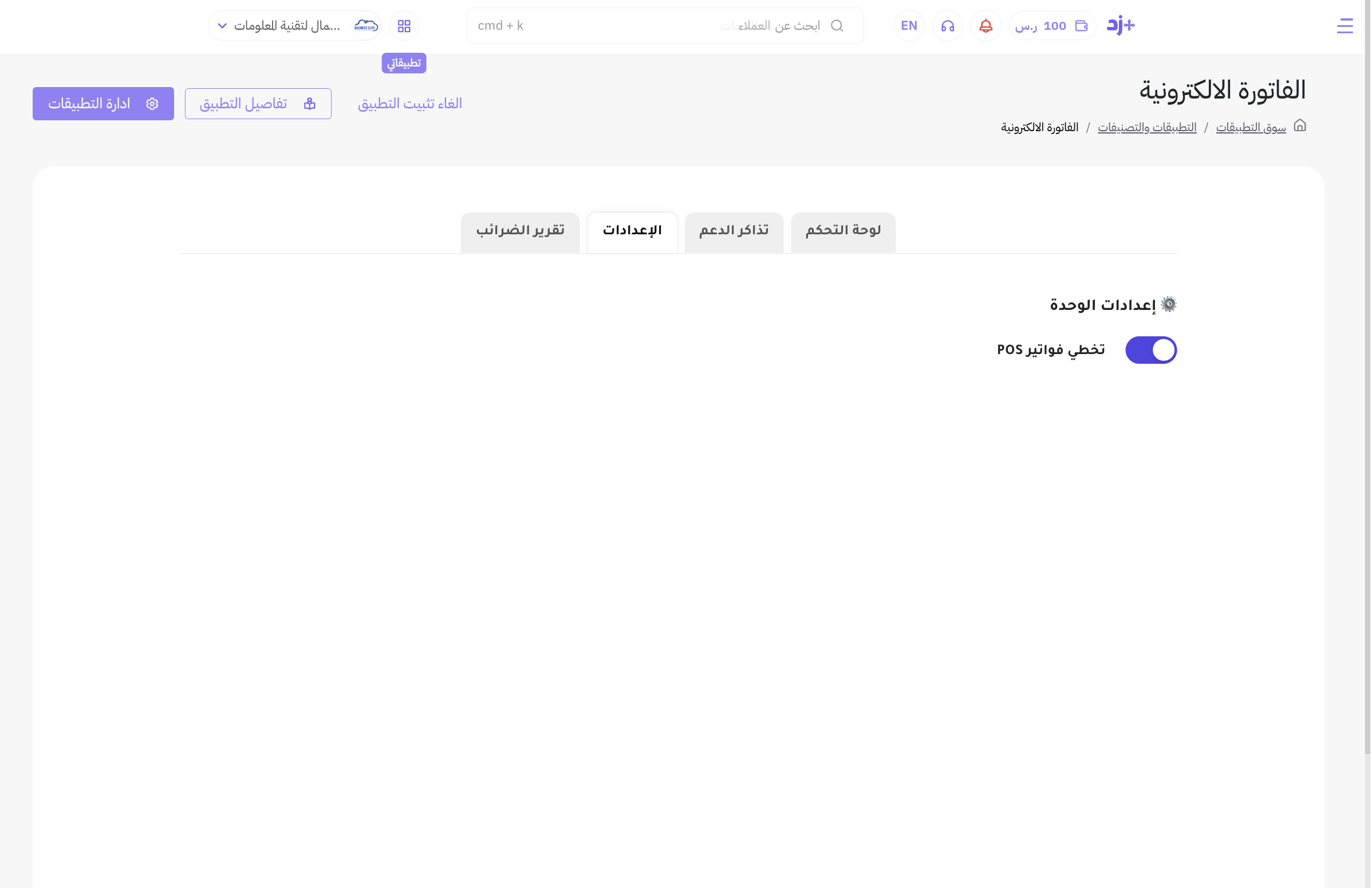Switch to لوحة التحكم tab

coord(843,231)
